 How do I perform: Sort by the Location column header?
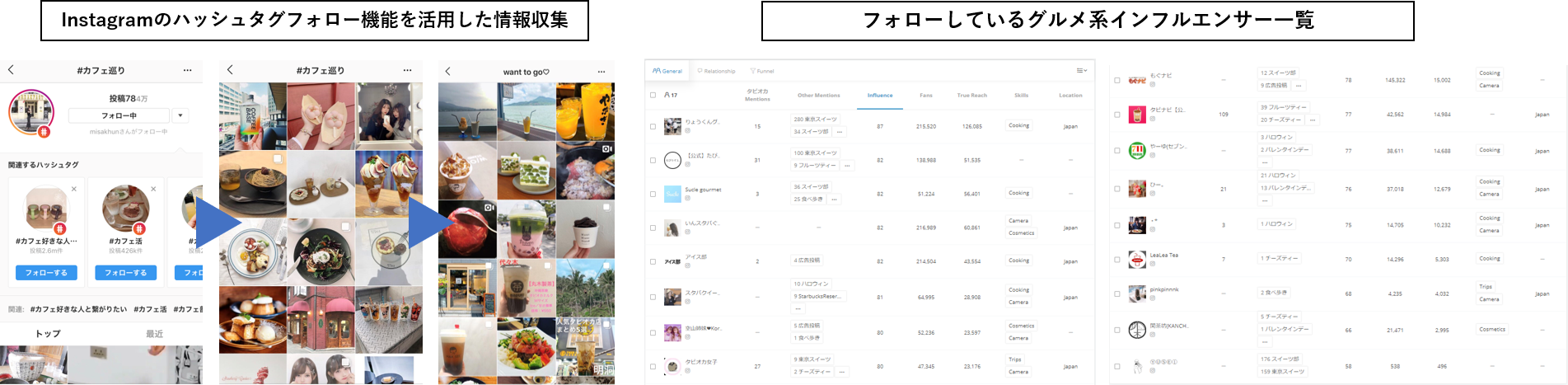[x=1070, y=96]
